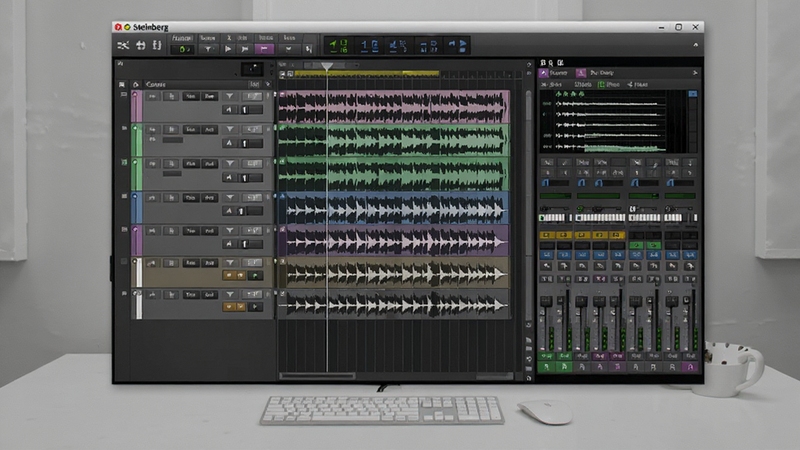Toggle the left dark state button on the blue track
This screenshot has width=800, height=450.
[190, 197]
